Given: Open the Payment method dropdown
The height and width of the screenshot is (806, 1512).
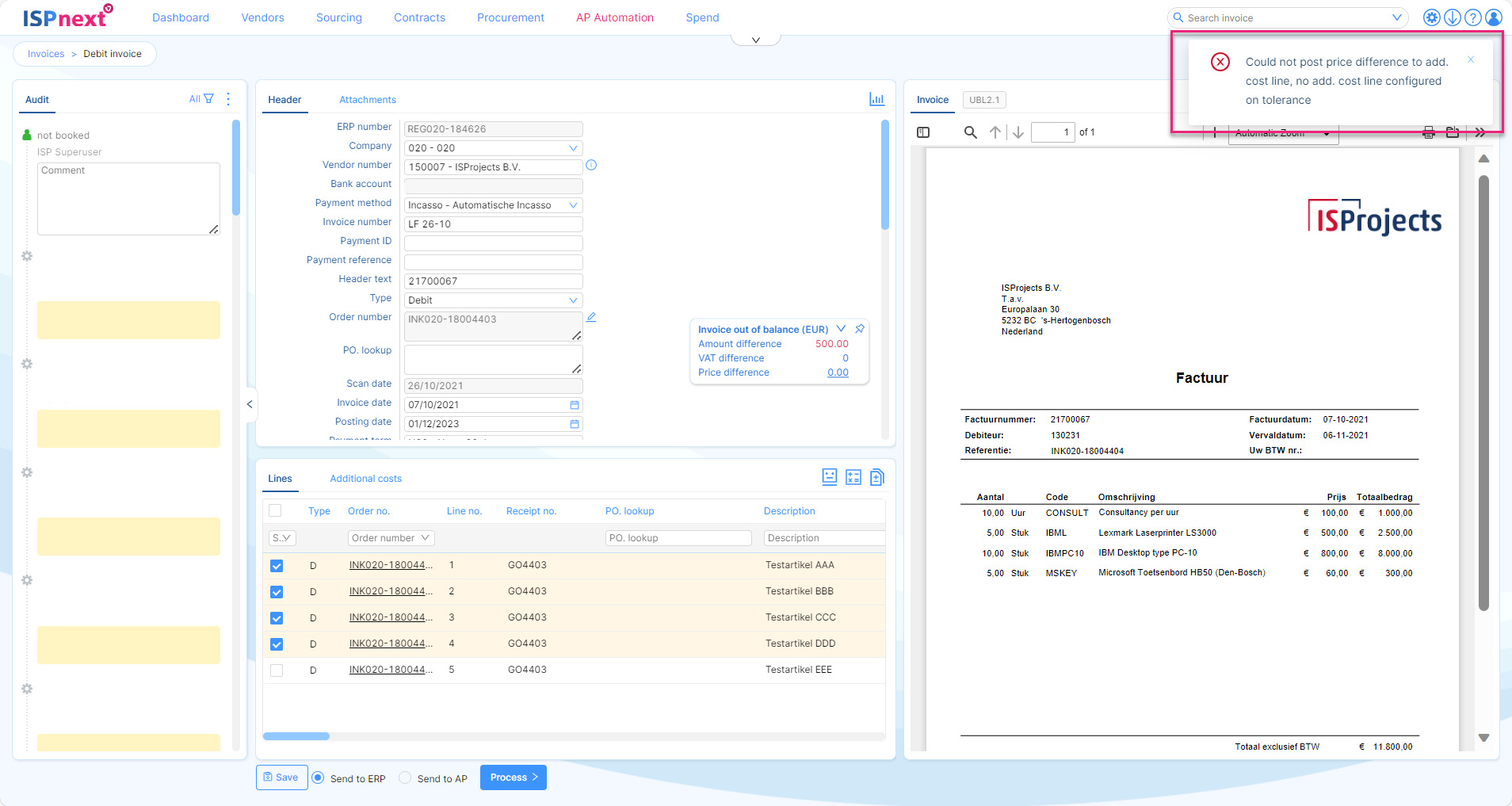Looking at the screenshot, I should coord(493,205).
